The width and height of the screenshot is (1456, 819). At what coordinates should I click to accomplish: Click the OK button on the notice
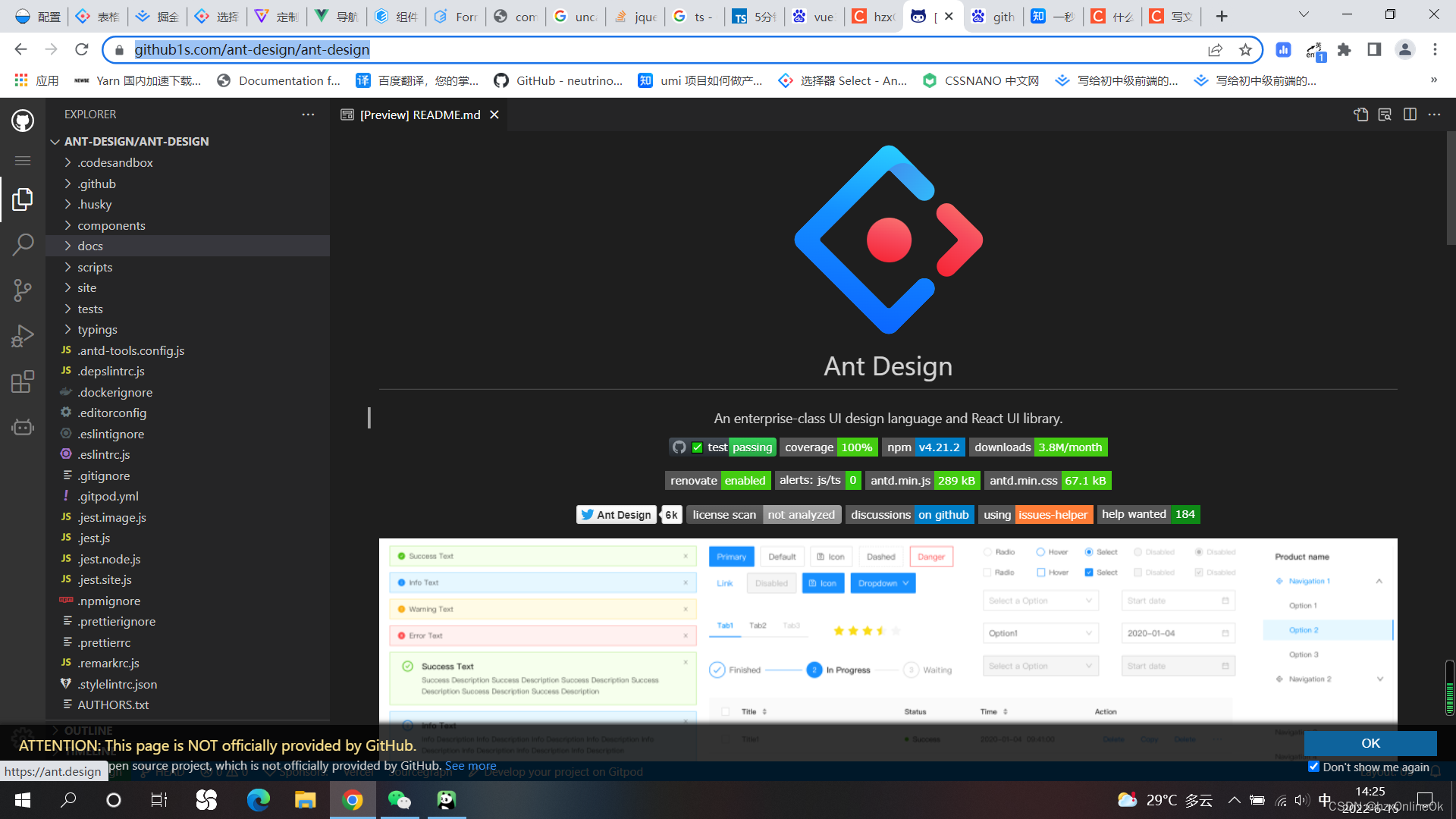tap(1370, 743)
